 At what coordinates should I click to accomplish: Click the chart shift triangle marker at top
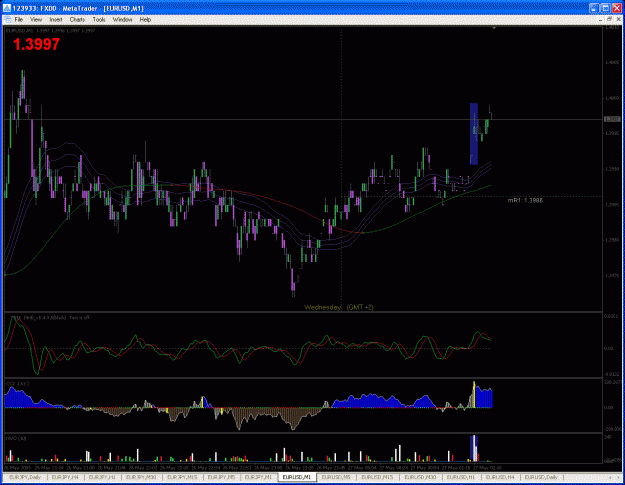494,28
